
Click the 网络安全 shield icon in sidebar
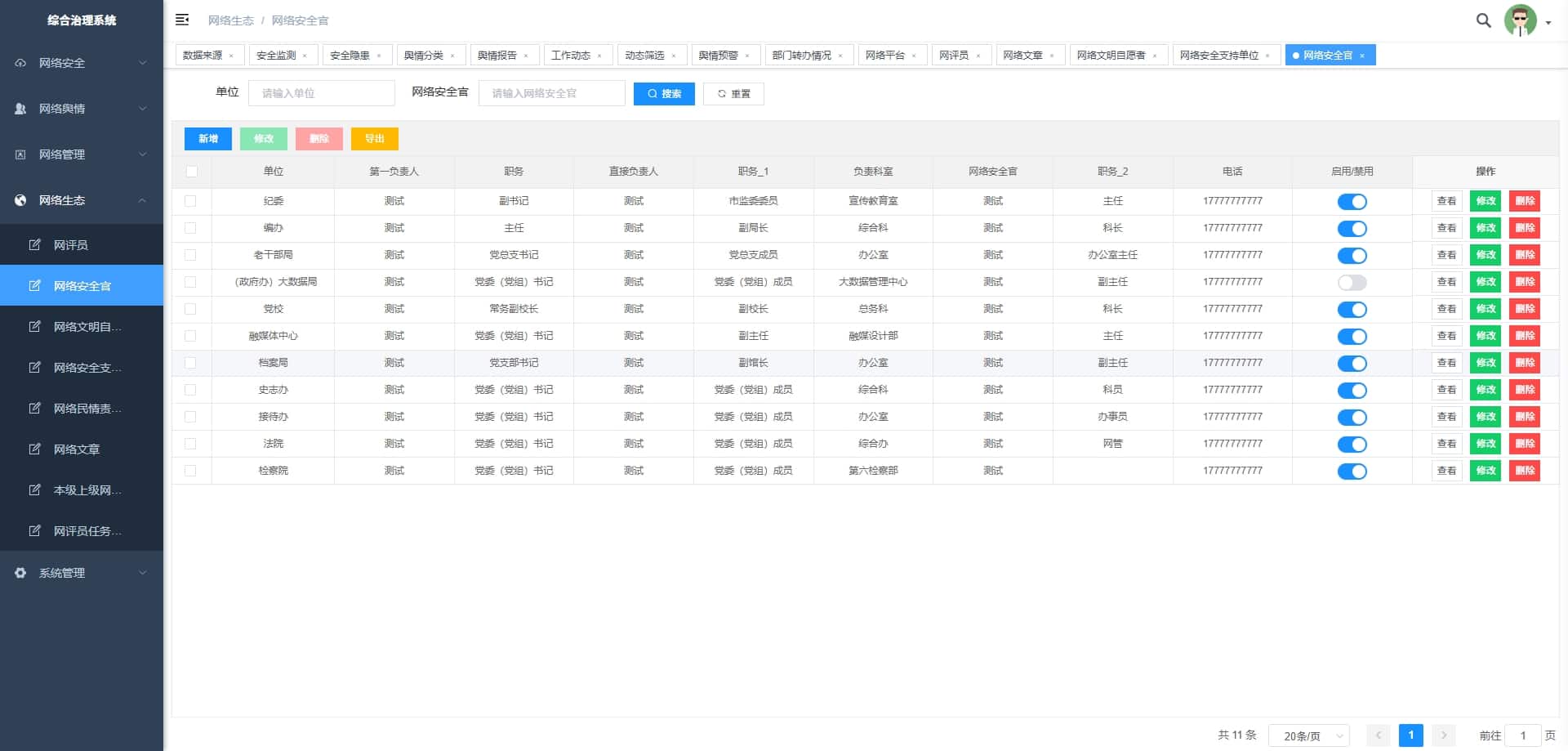(x=20, y=63)
